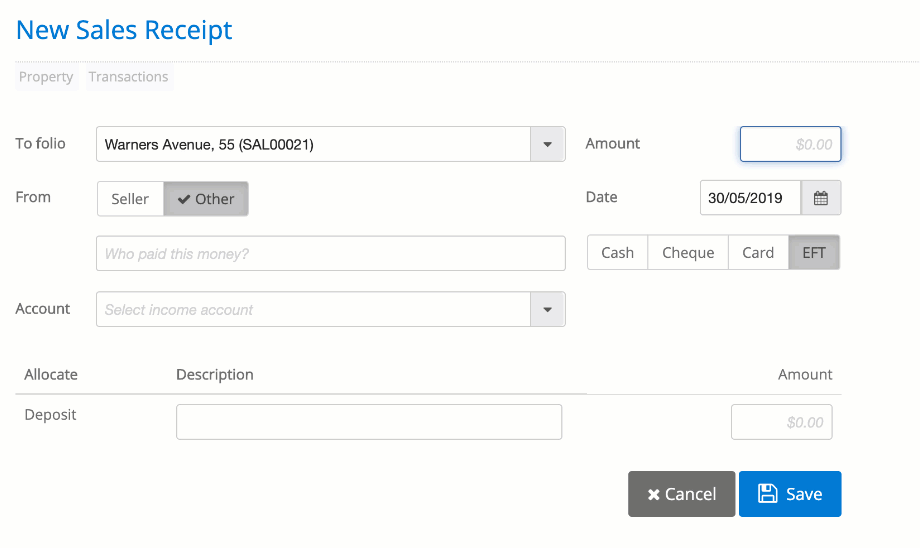Expand the To folio dropdown arrow
The width and height of the screenshot is (920, 548).
pos(547,144)
